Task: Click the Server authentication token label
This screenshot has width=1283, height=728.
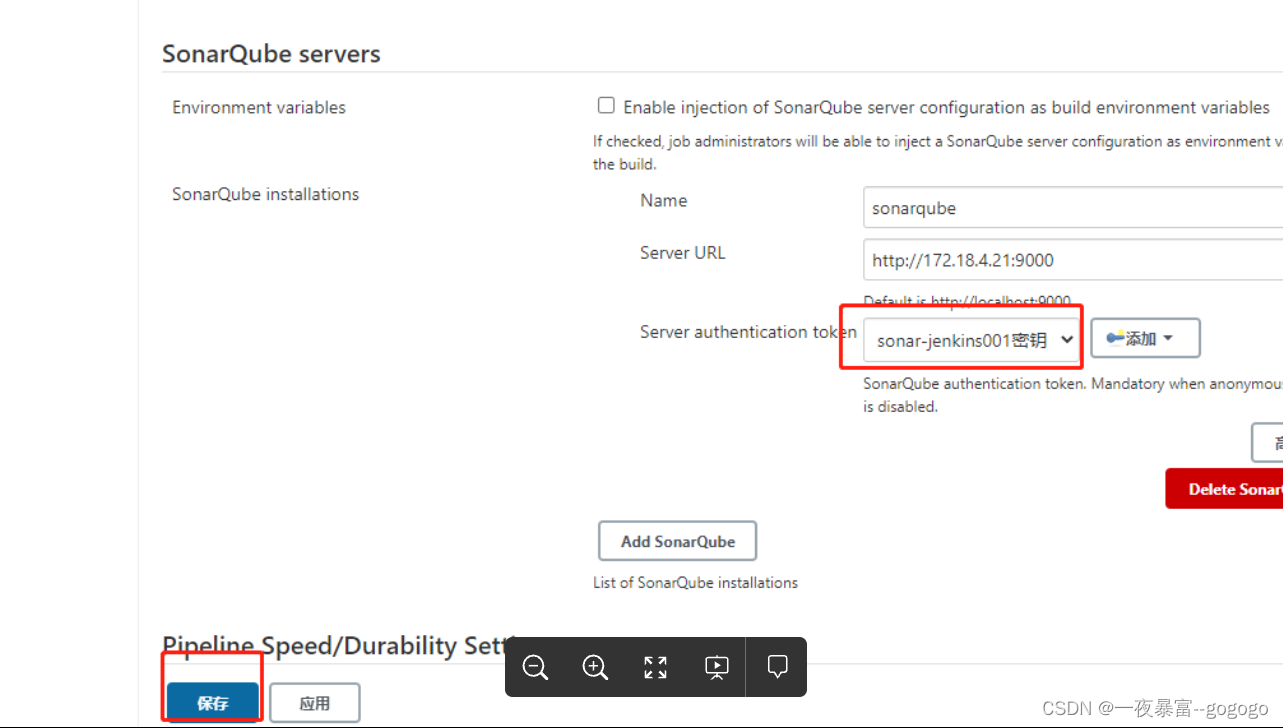Action: (748, 332)
